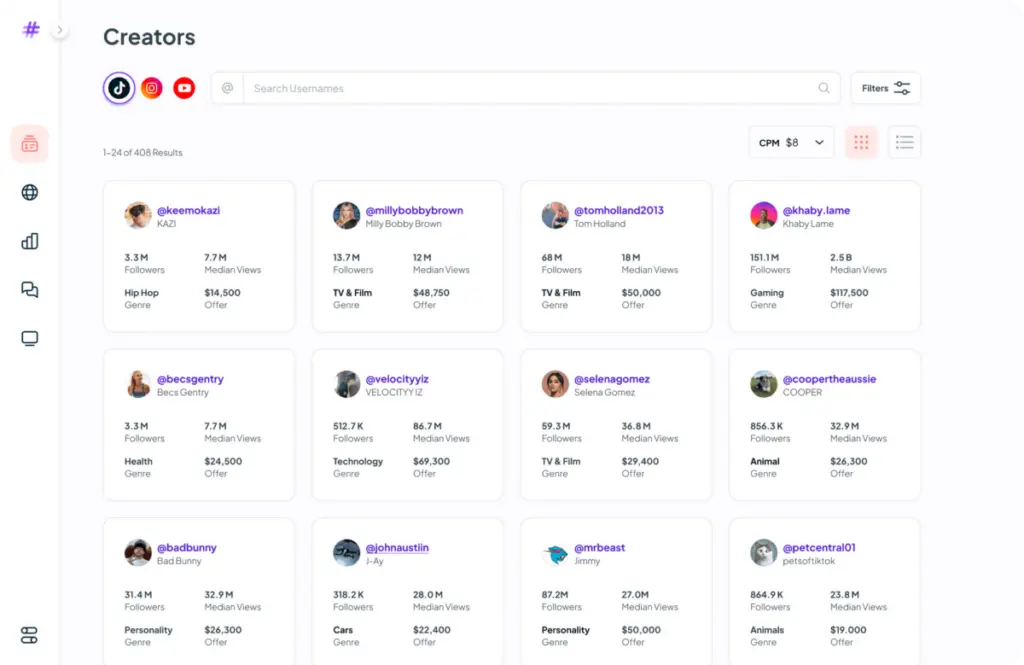Click the mrbeast logo avatar thumbnail

pos(555,554)
